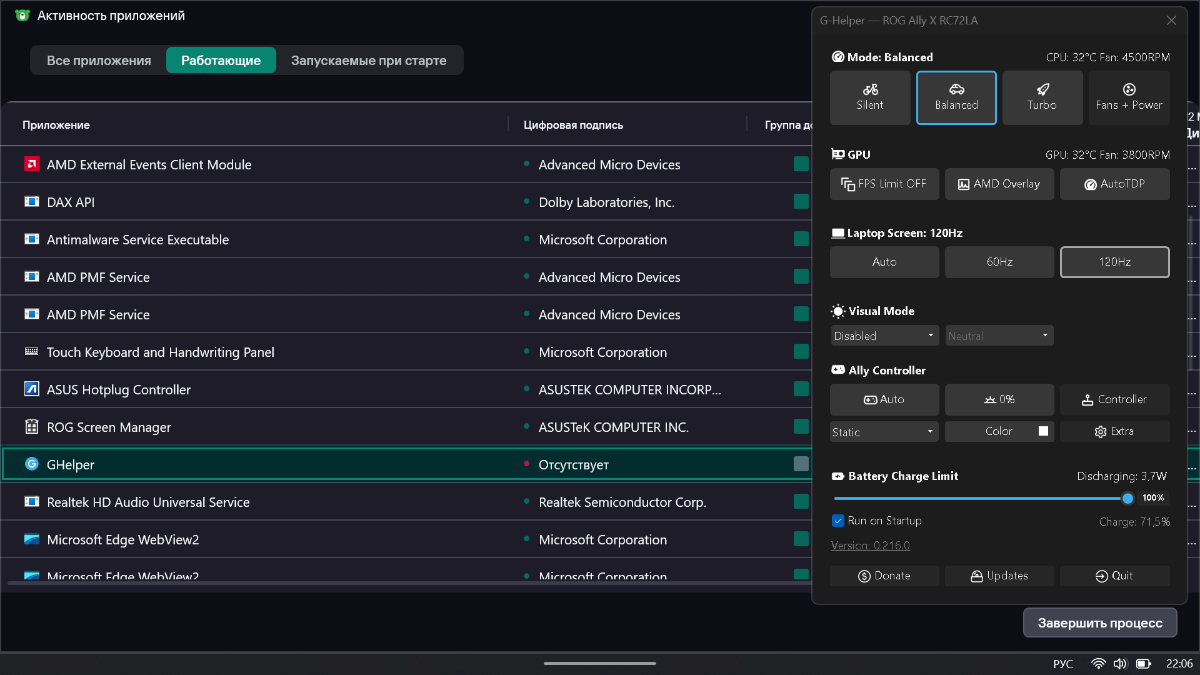Image resolution: width=1200 pixels, height=675 pixels.
Task: Open the Controller settings button
Action: point(1115,399)
